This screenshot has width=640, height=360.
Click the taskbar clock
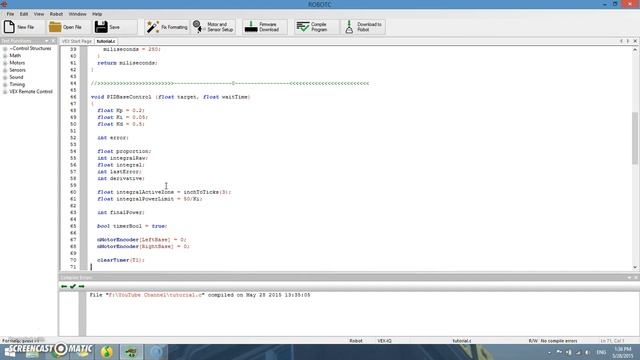click(x=622, y=352)
